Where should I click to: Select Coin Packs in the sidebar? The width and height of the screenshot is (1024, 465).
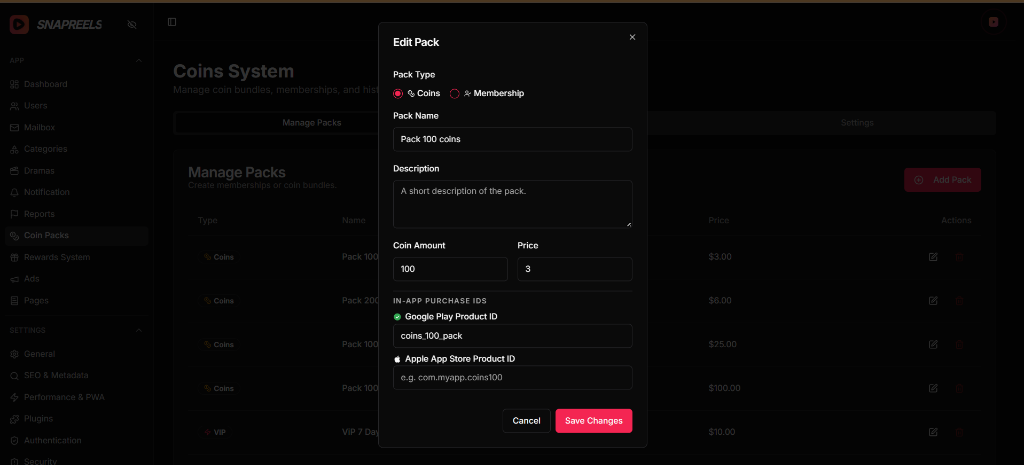(76, 235)
